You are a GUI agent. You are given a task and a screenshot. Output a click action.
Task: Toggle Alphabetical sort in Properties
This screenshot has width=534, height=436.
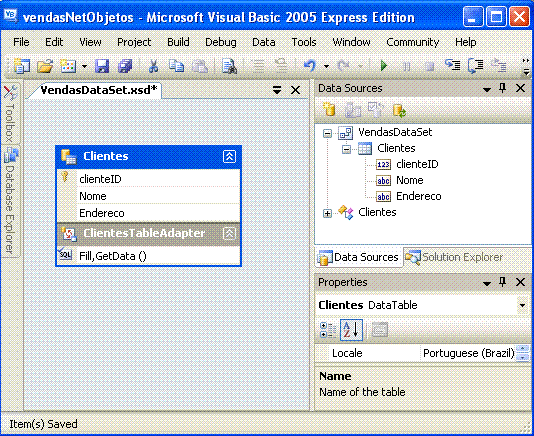pyautogui.click(x=351, y=330)
